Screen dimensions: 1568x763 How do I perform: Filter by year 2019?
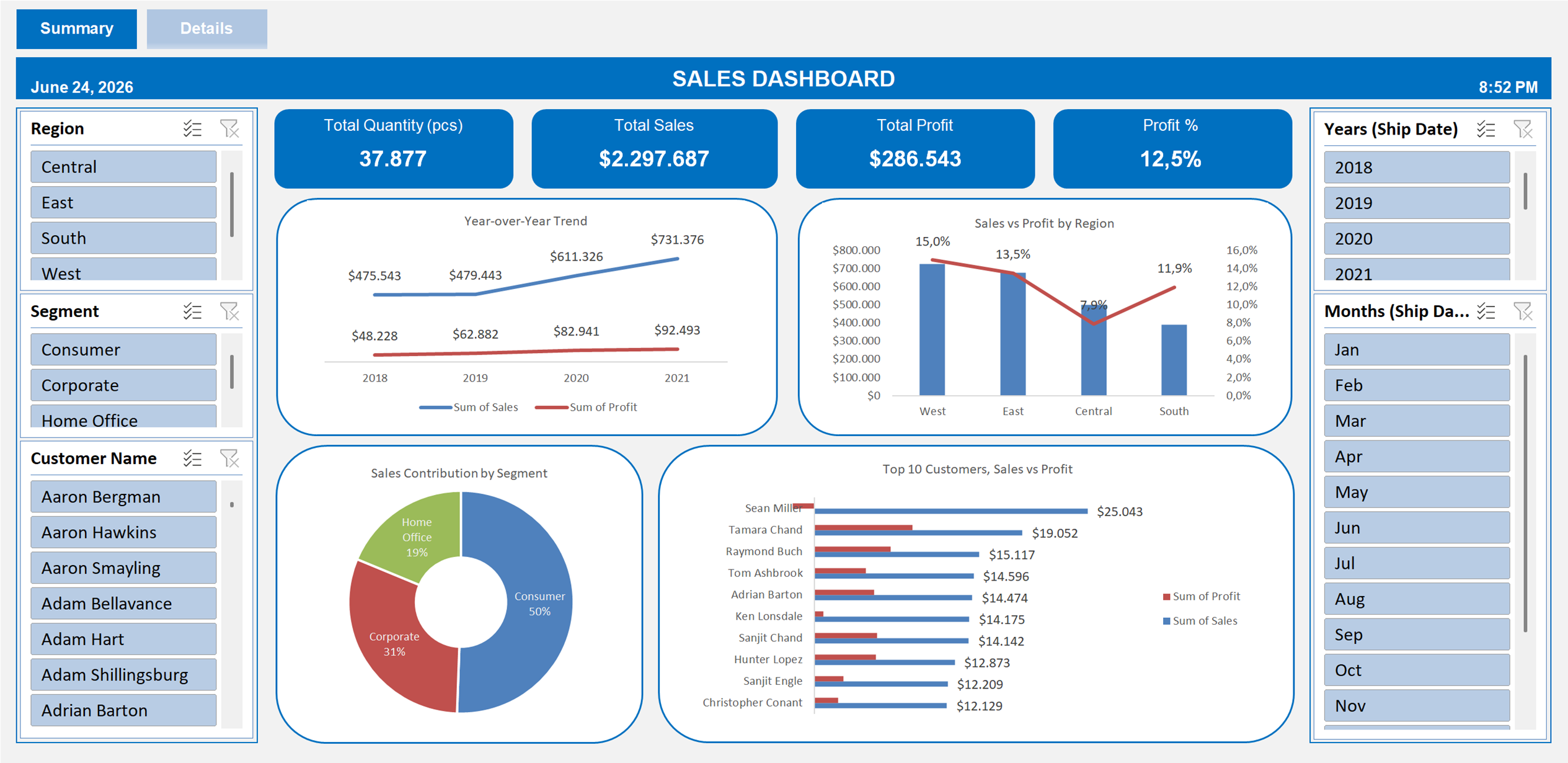(x=1417, y=203)
